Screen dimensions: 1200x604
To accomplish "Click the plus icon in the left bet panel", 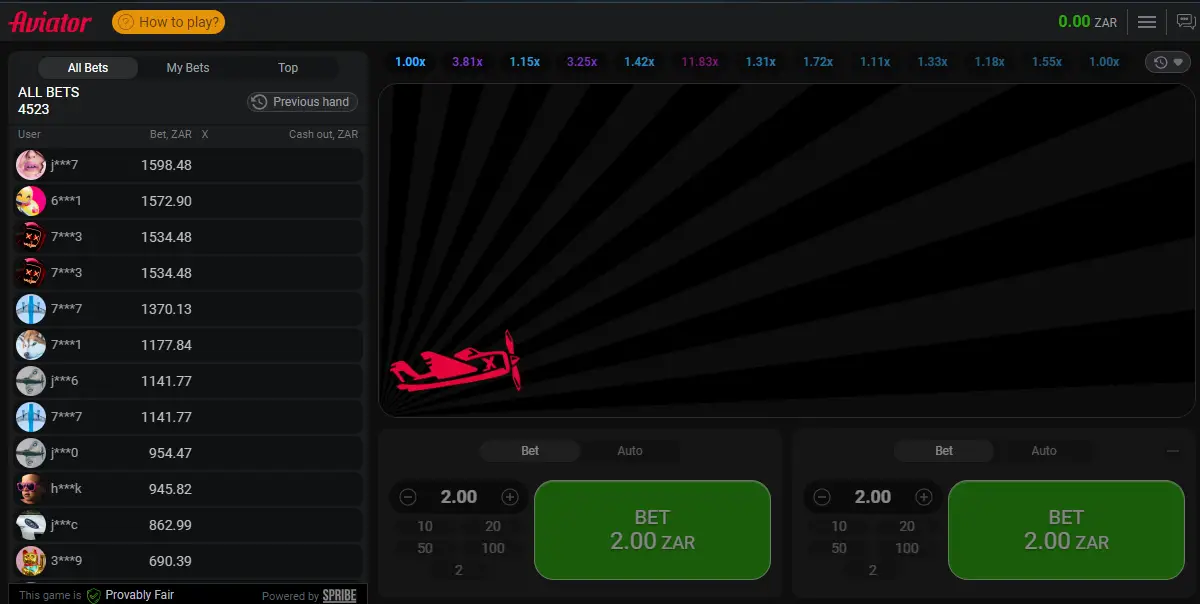I will click(x=510, y=497).
